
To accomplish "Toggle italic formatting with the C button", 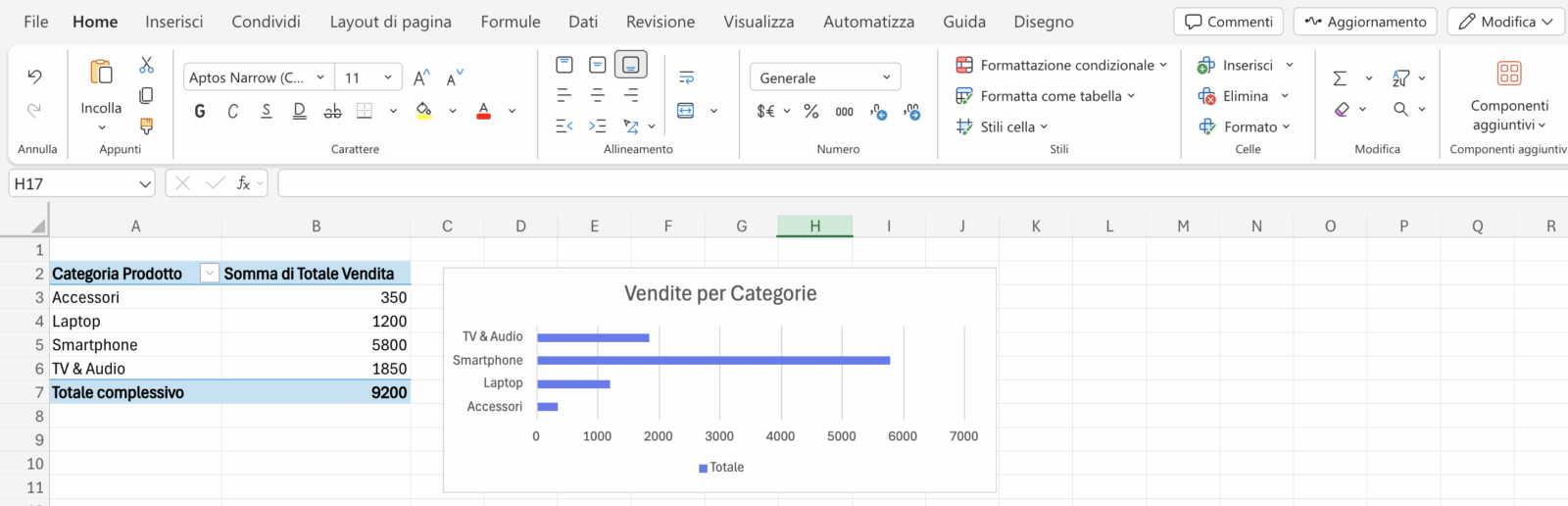I will (x=232, y=112).
